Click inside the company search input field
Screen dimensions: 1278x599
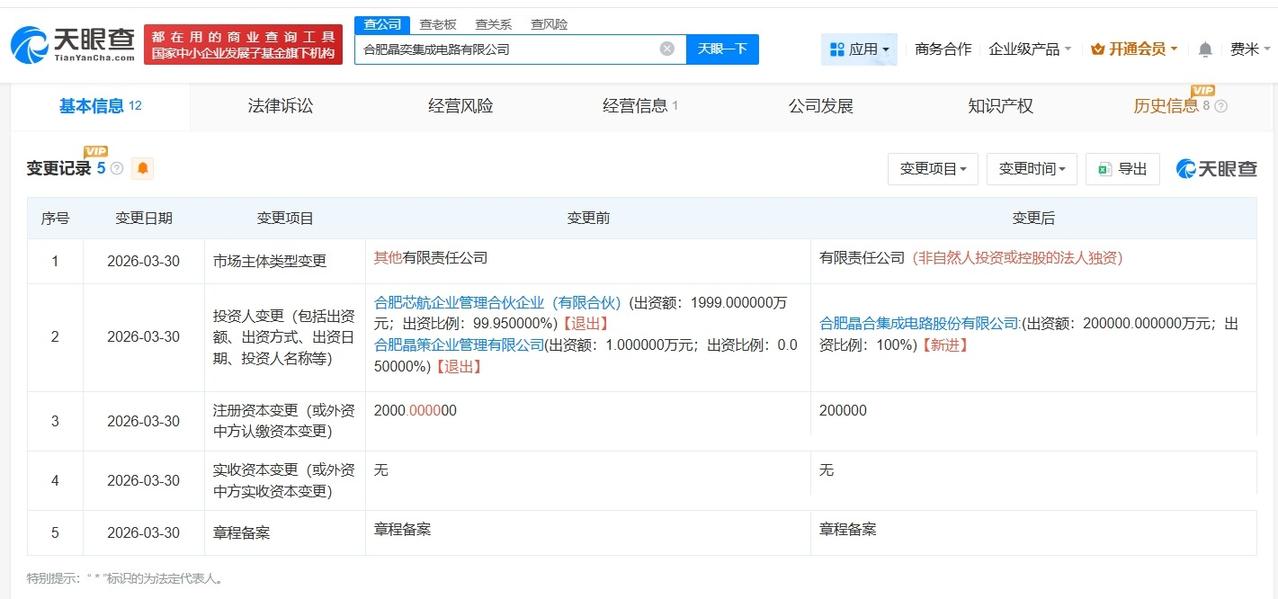[x=500, y=48]
